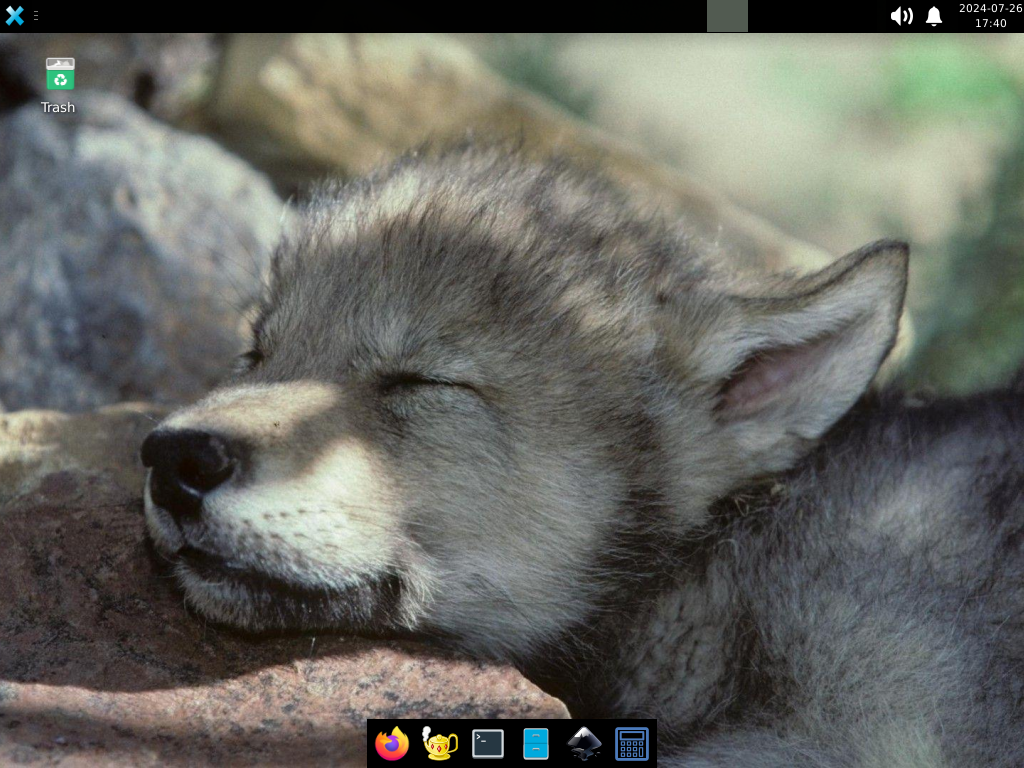Launch Inkscape from the dock
The image size is (1024, 768).
point(584,743)
